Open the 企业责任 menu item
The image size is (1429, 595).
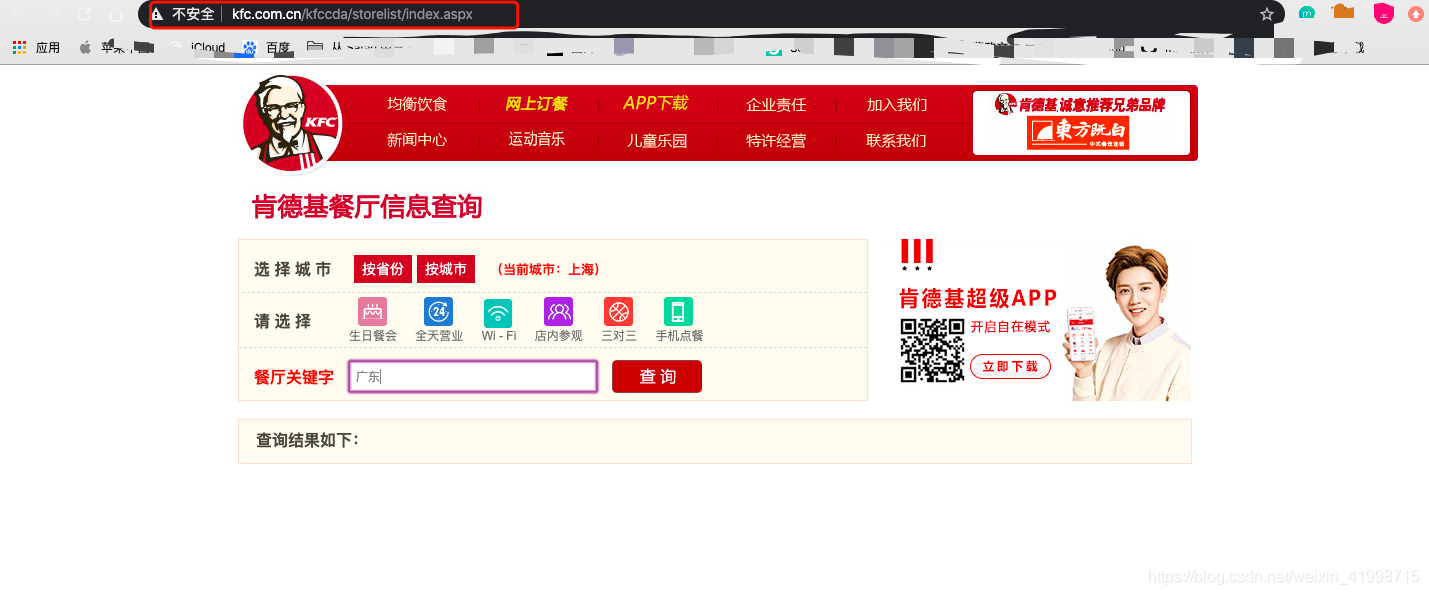pyautogui.click(x=776, y=104)
